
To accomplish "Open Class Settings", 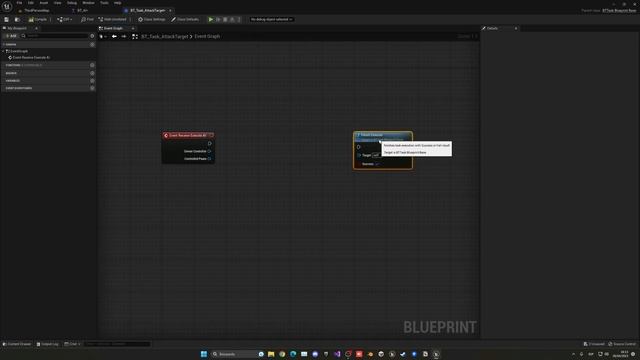I will pos(152,19).
